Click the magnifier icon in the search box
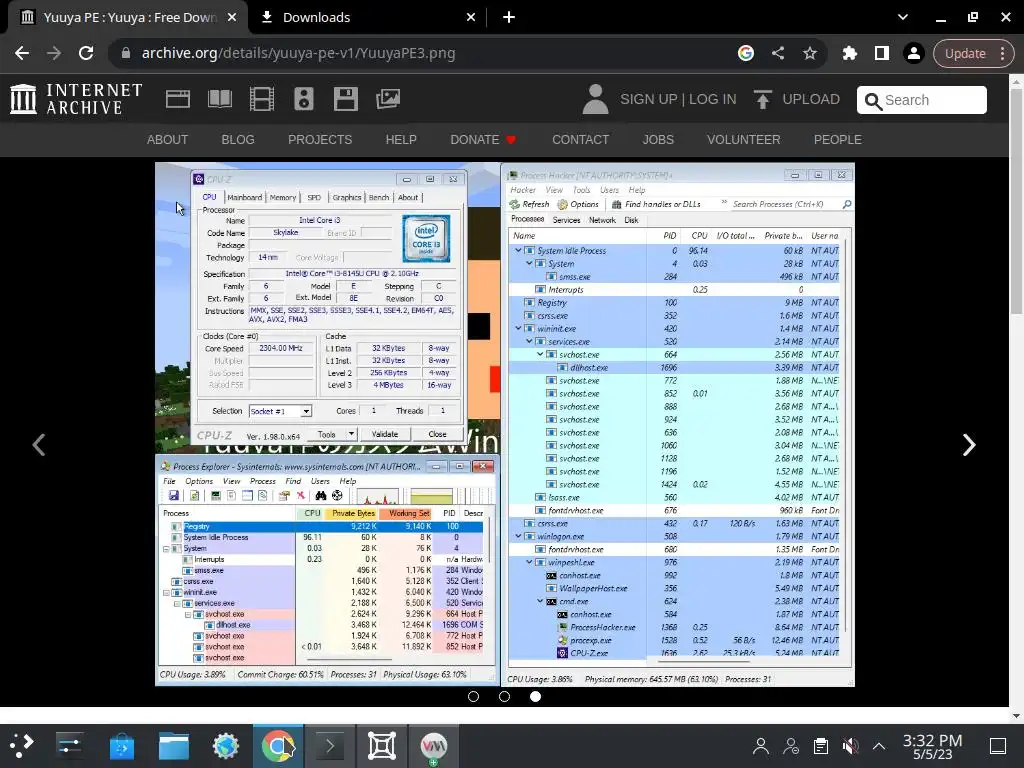This screenshot has height=768, width=1024. click(872, 101)
